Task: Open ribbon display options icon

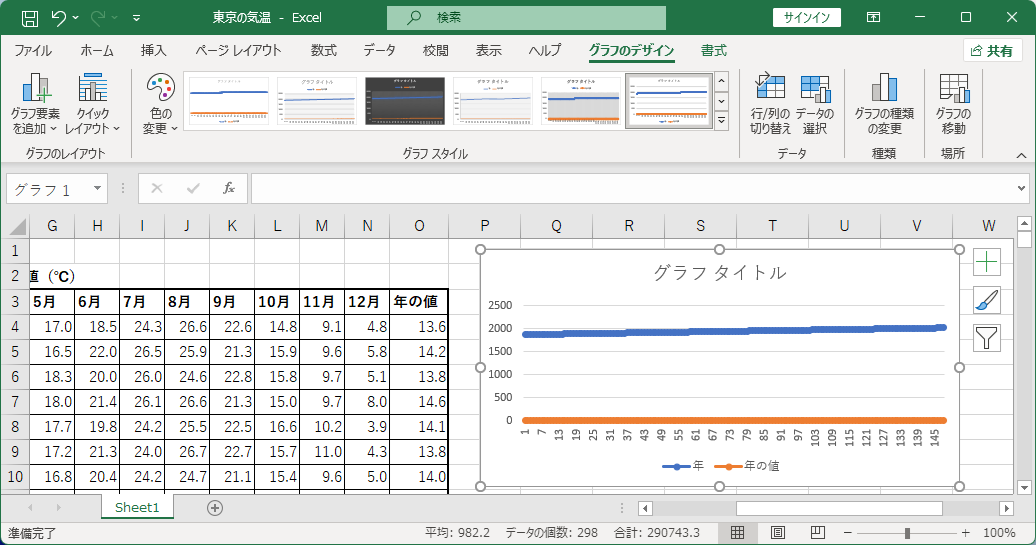Action: (873, 18)
